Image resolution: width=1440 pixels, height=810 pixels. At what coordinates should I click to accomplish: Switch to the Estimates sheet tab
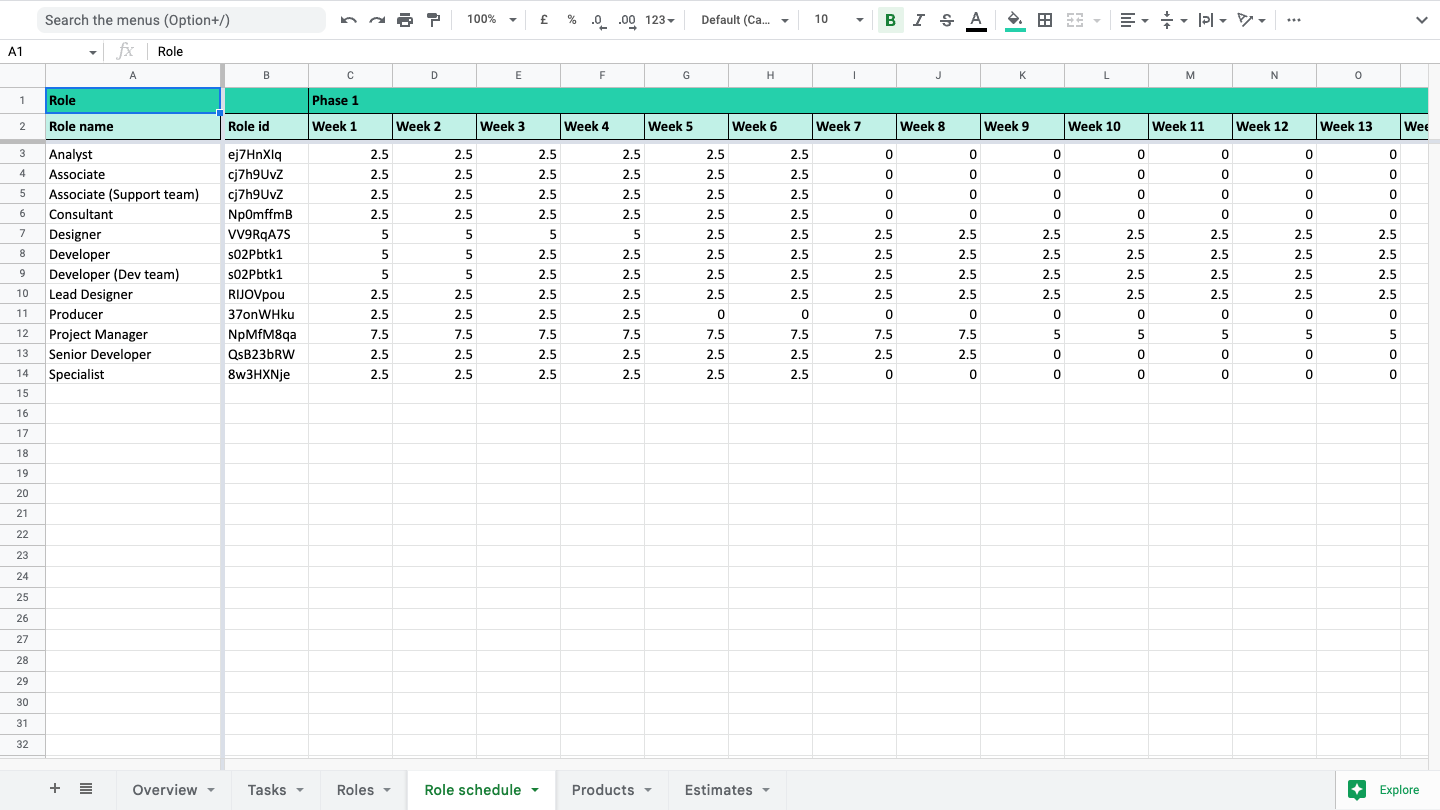tap(728, 790)
